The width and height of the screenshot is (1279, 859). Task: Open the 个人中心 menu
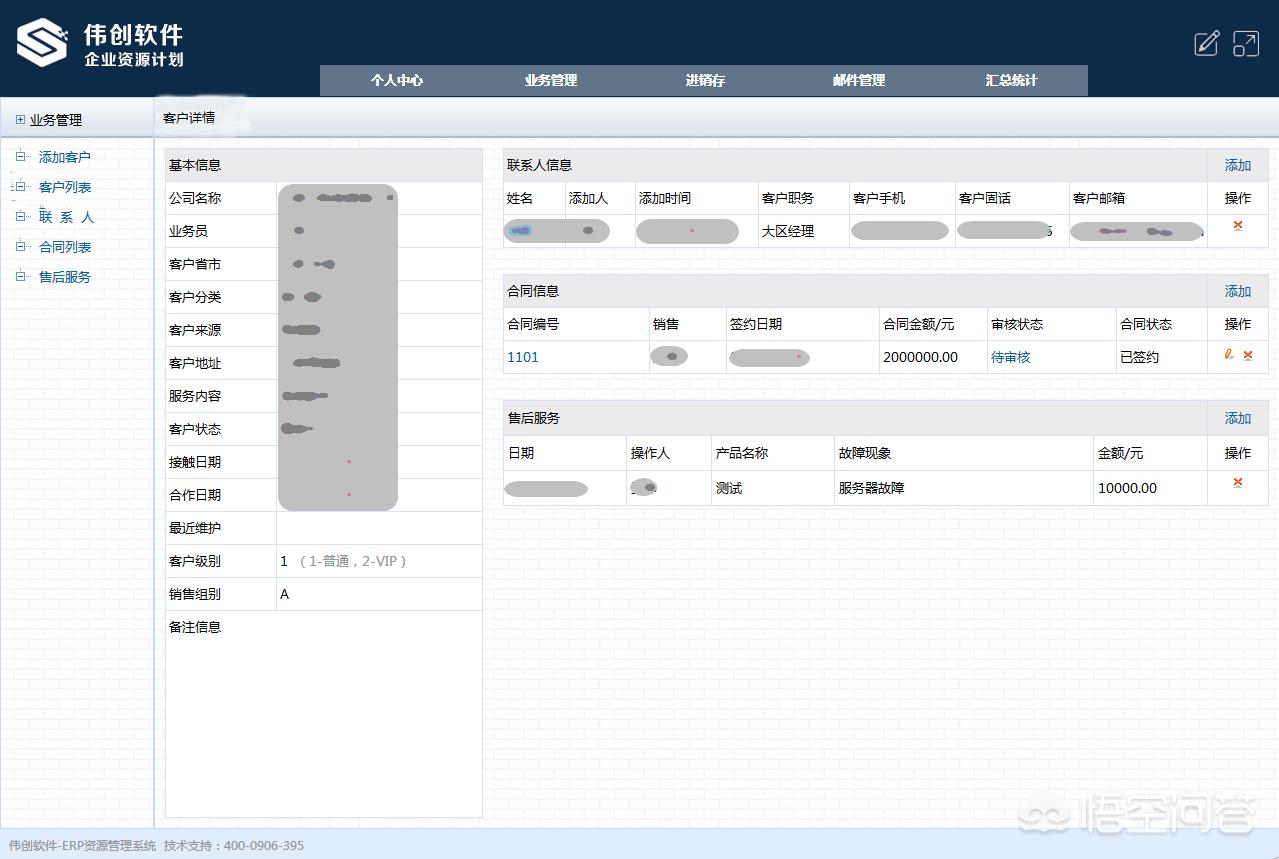coord(397,80)
